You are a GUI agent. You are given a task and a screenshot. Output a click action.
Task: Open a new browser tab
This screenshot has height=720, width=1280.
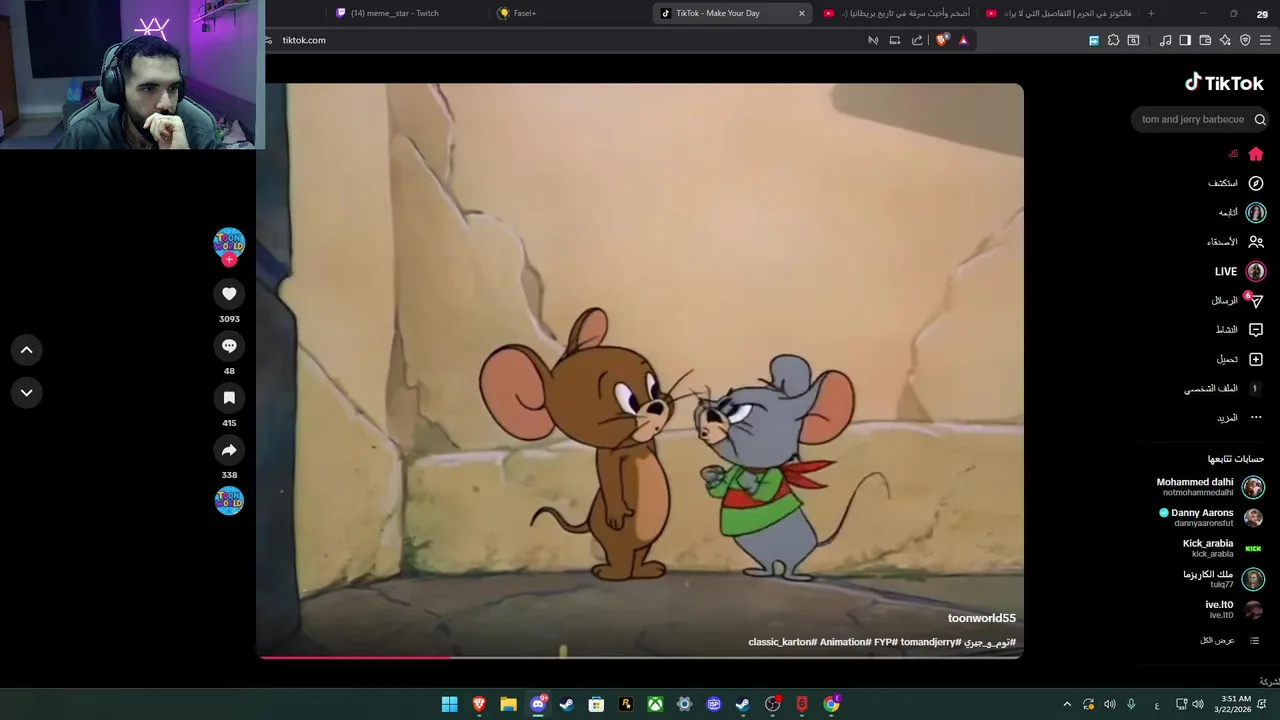pos(1151,13)
